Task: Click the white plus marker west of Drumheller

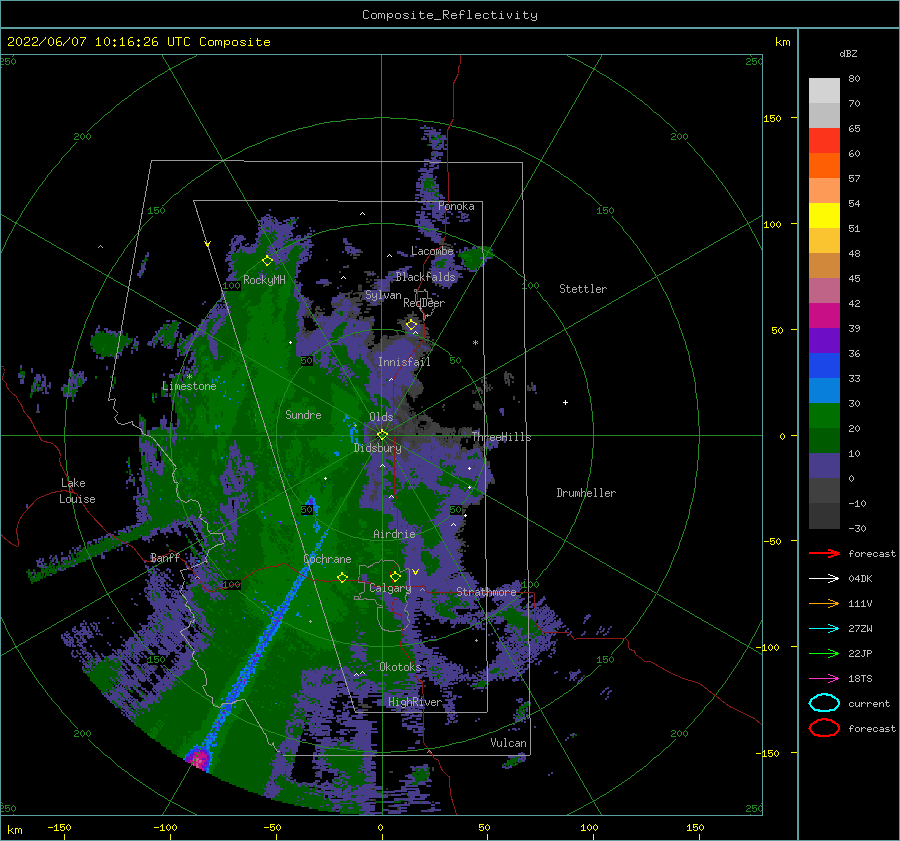Action: (565, 402)
